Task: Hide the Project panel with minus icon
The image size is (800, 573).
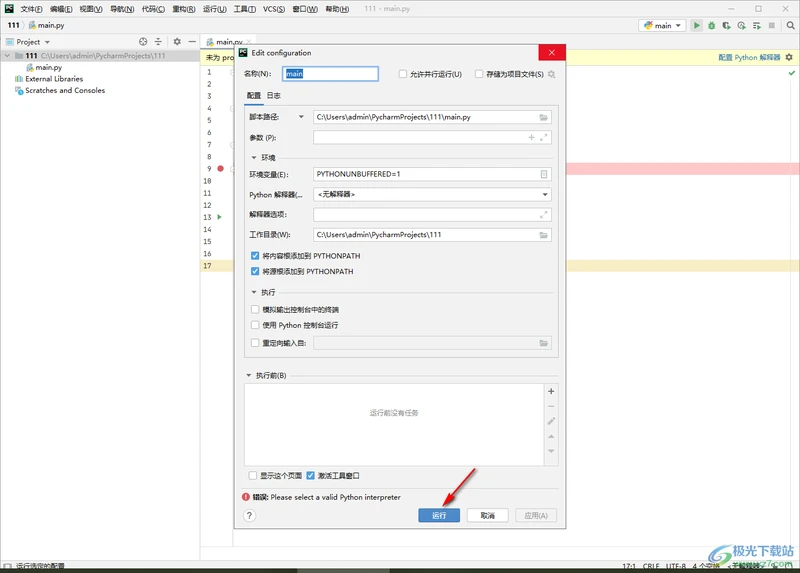Action: click(192, 42)
